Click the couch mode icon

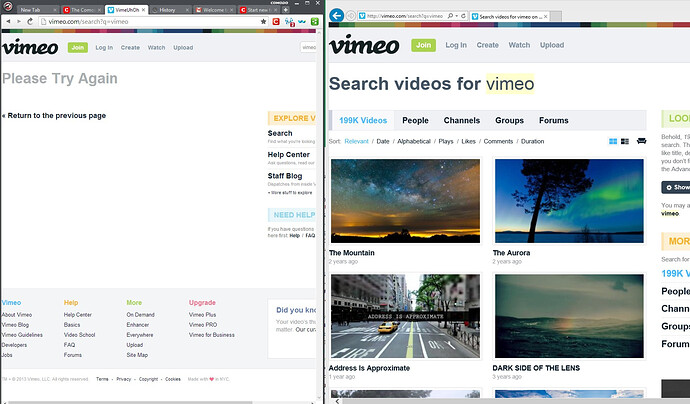pos(642,141)
